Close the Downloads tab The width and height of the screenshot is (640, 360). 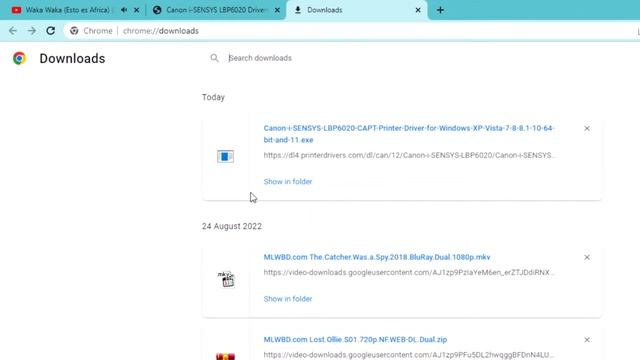[x=418, y=10]
